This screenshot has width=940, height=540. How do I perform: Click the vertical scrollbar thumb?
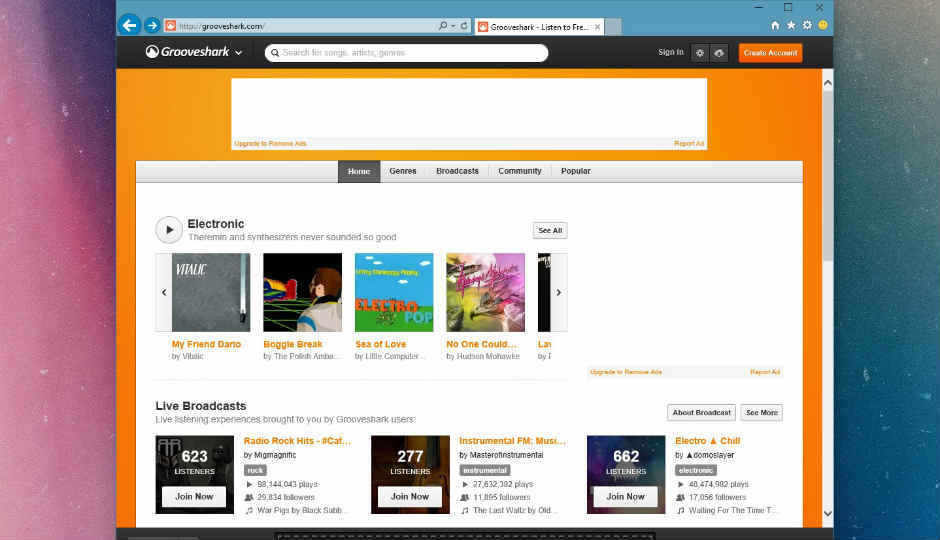point(828,176)
